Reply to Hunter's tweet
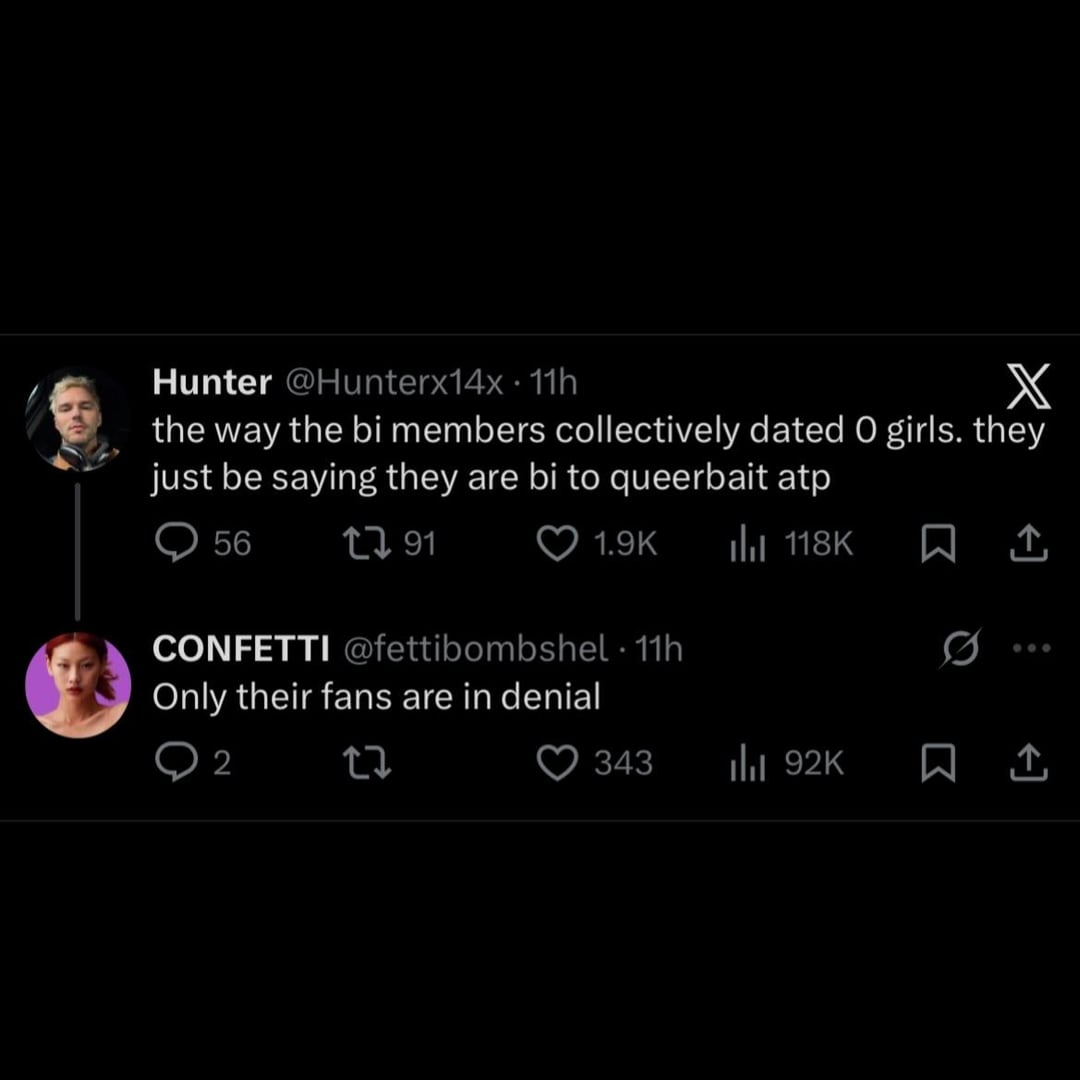The height and width of the screenshot is (1080, 1080). (x=176, y=543)
